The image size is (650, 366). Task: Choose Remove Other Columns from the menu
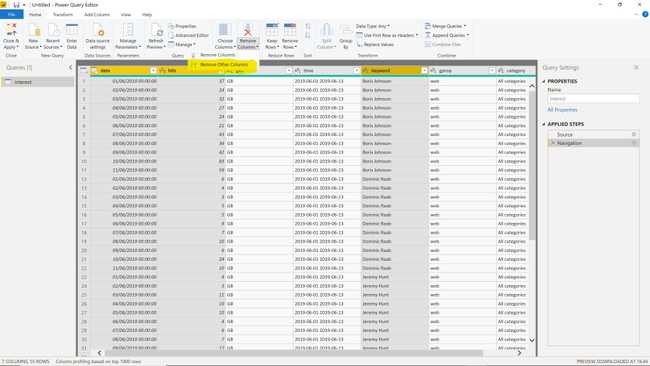(223, 65)
